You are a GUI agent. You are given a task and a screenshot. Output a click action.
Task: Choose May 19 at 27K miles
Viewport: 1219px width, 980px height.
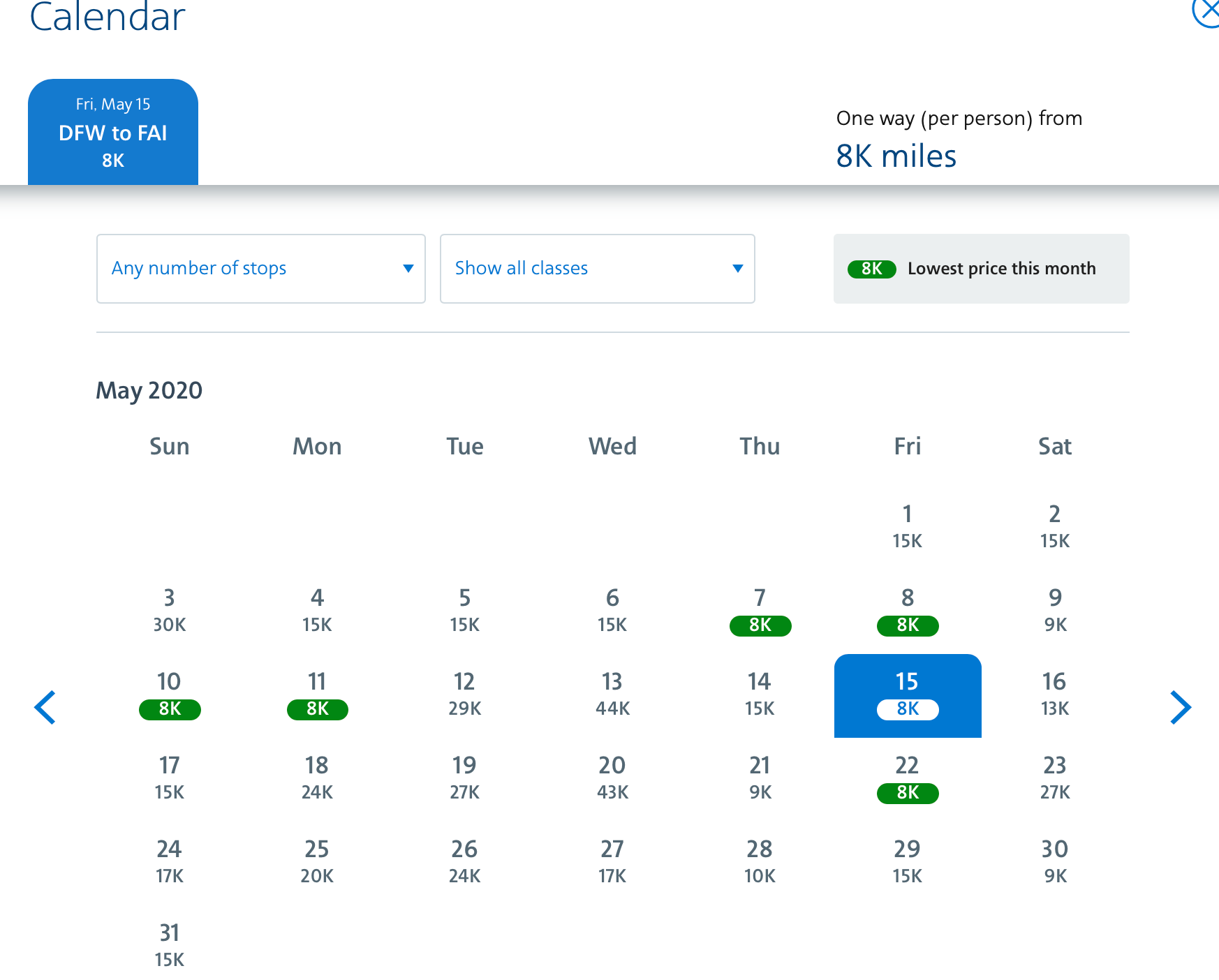[x=465, y=779]
